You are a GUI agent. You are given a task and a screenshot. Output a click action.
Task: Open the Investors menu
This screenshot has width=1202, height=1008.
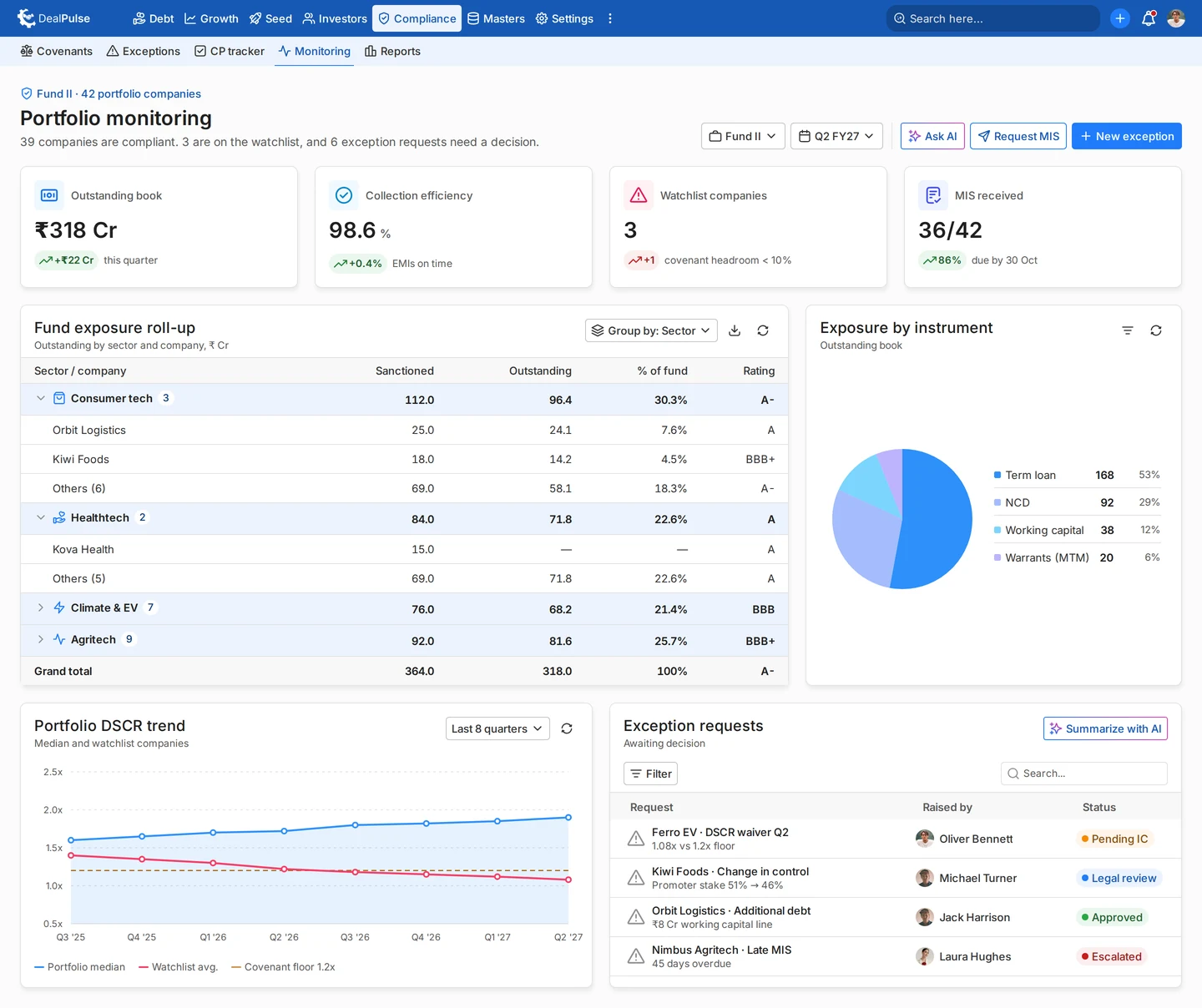coord(335,18)
